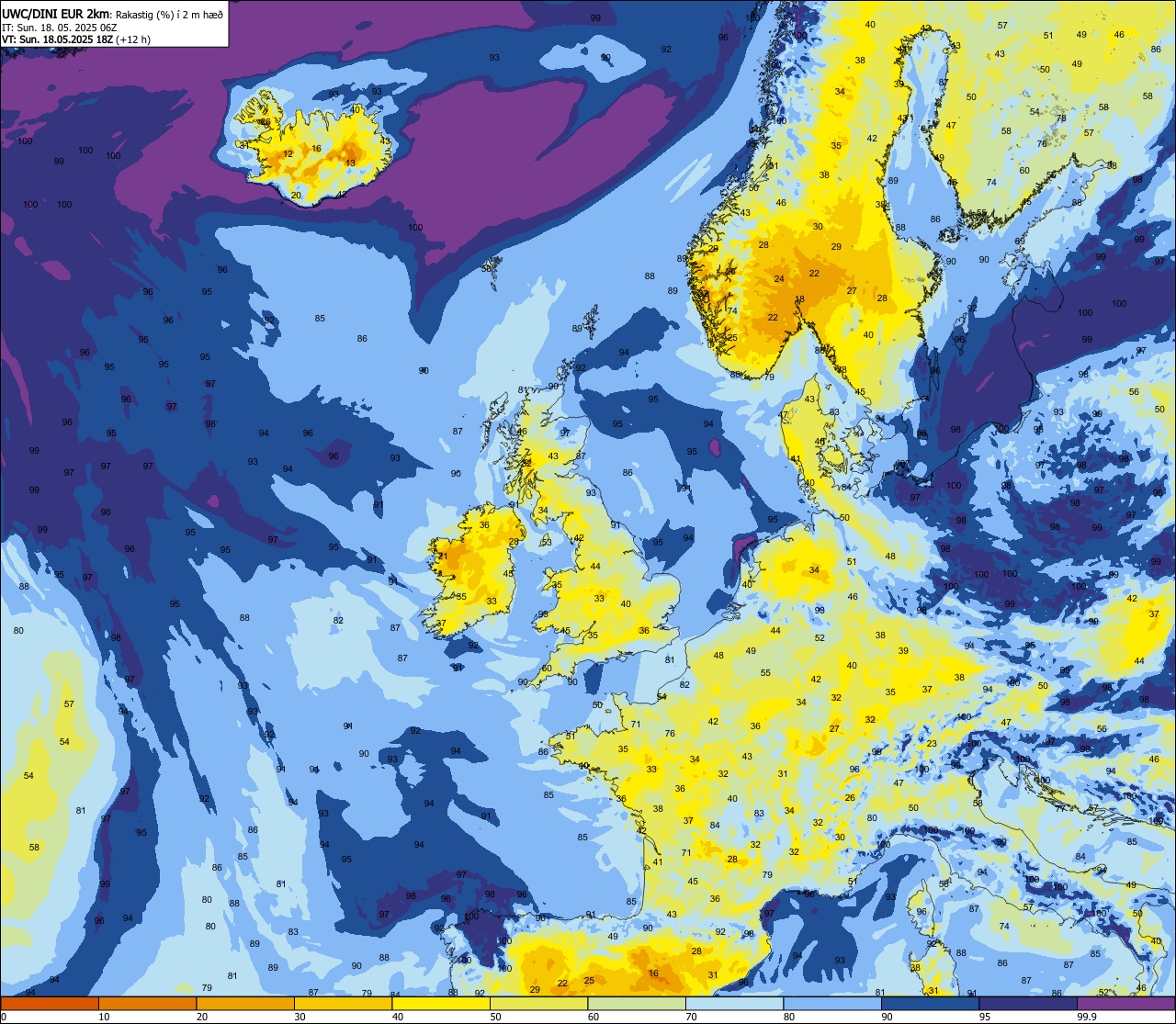Pick the light blue swatch between 80 and 90
1176x1024 pixels.
[x=832, y=1003]
